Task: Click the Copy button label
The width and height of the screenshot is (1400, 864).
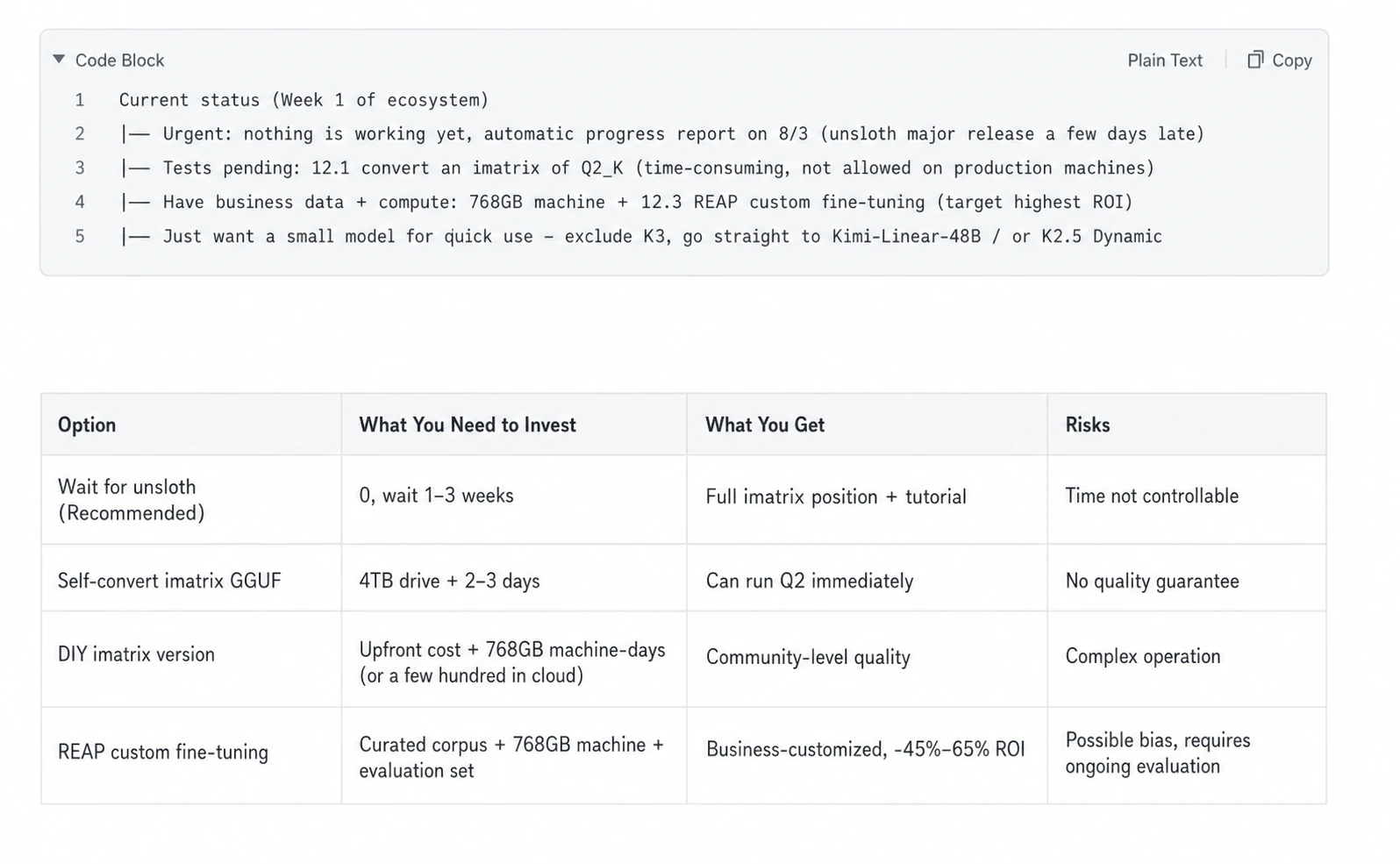Action: click(1291, 61)
